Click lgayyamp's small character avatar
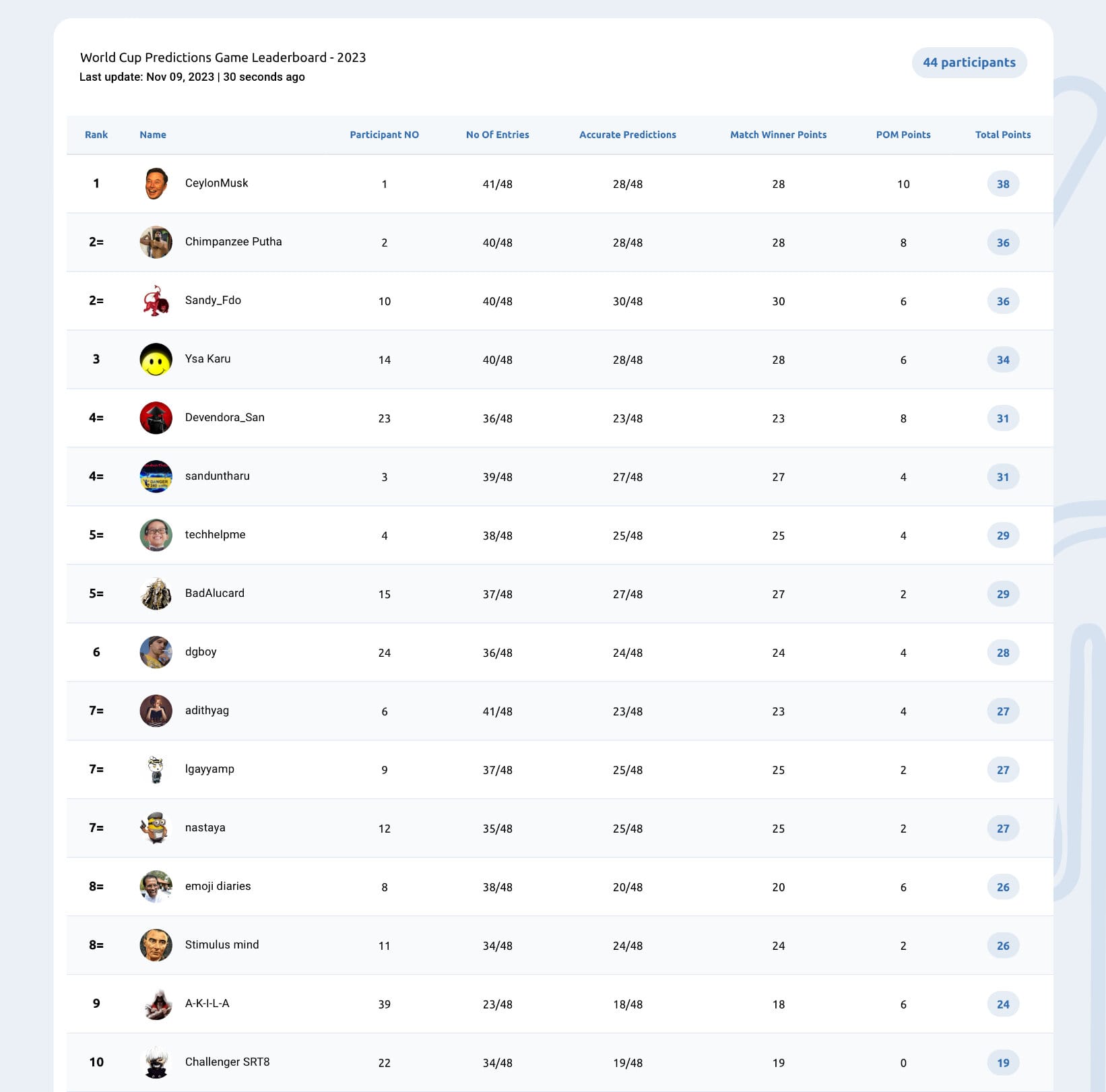Image resolution: width=1106 pixels, height=1092 pixels. pos(156,769)
